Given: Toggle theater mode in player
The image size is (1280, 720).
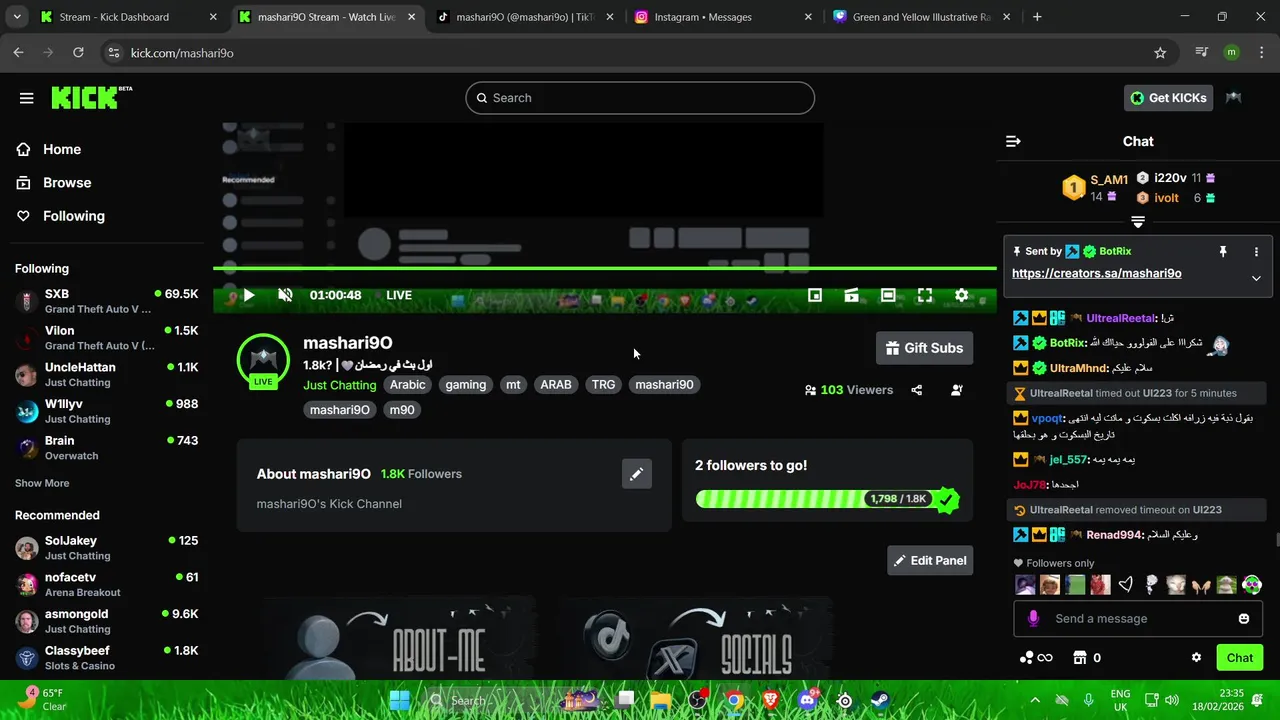Looking at the screenshot, I should (888, 295).
